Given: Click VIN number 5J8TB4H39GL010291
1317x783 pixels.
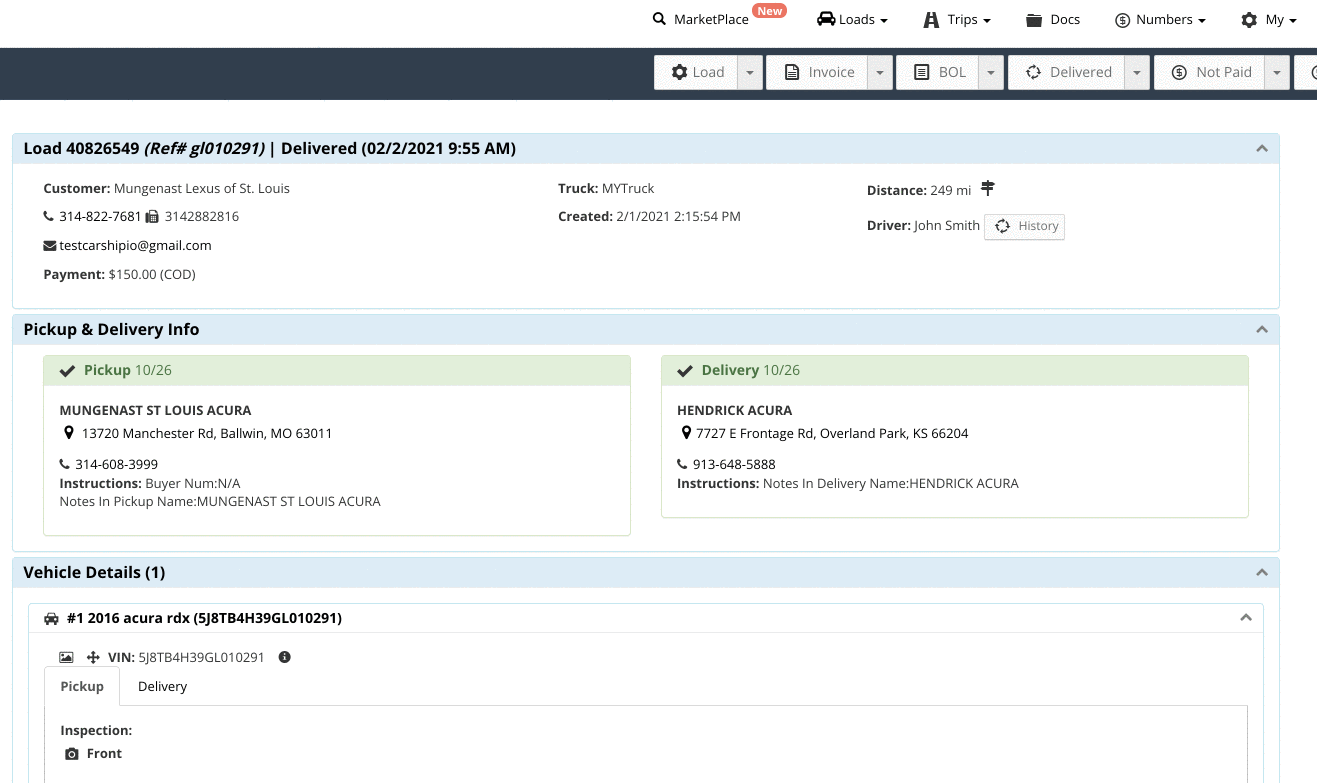Looking at the screenshot, I should [202, 658].
